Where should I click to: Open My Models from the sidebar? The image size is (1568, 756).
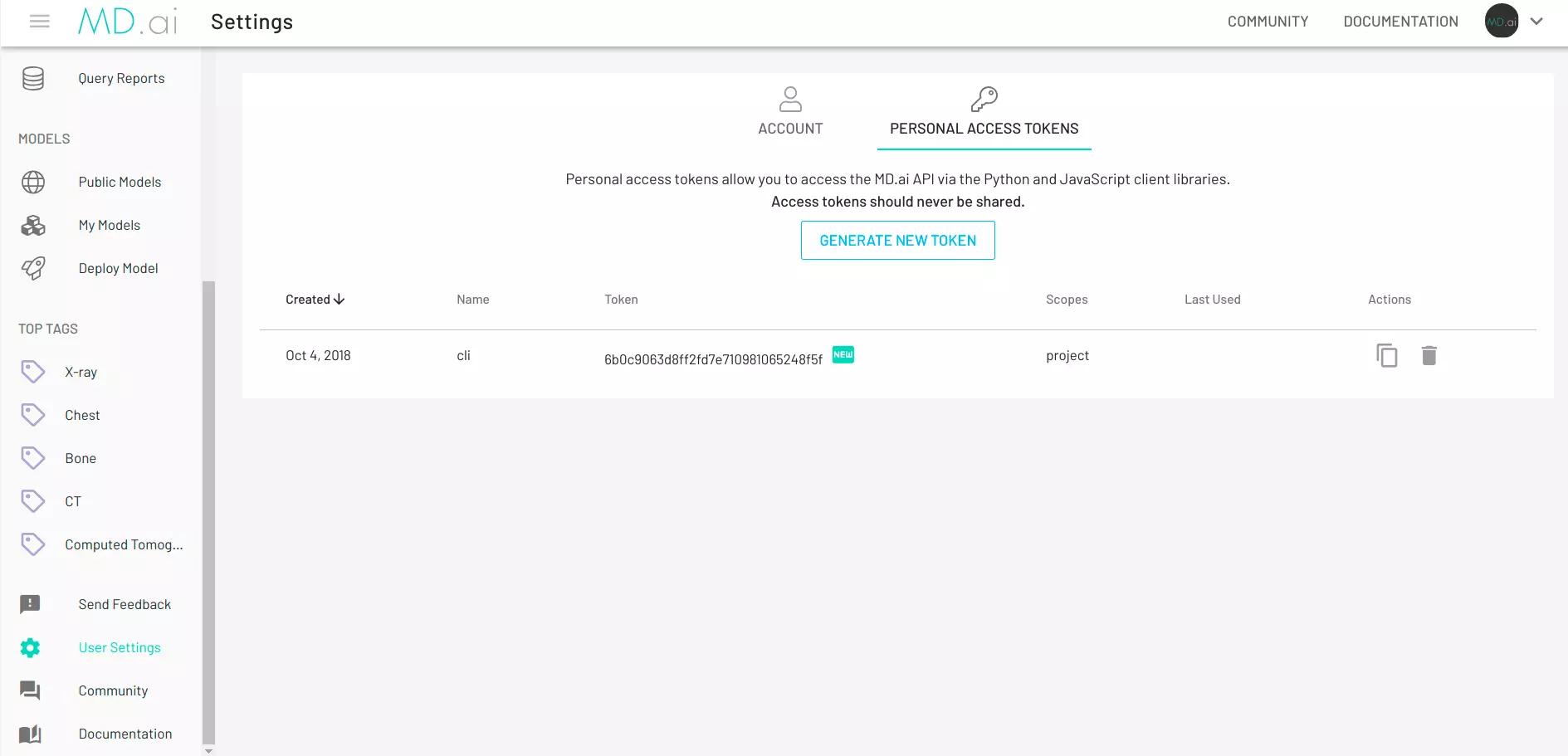pyautogui.click(x=109, y=225)
